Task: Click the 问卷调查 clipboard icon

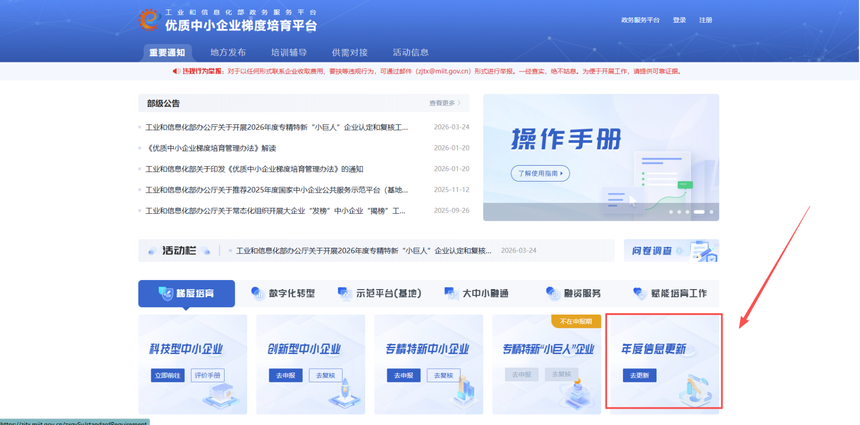Action: 704,251
